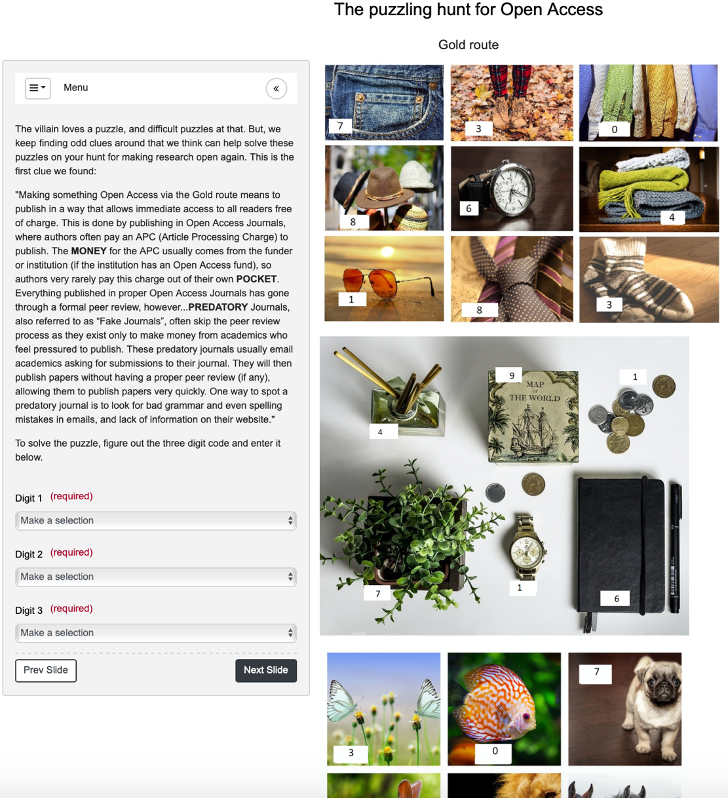
Task: Select the pug puppy image labeled 7
Action: (x=625, y=709)
